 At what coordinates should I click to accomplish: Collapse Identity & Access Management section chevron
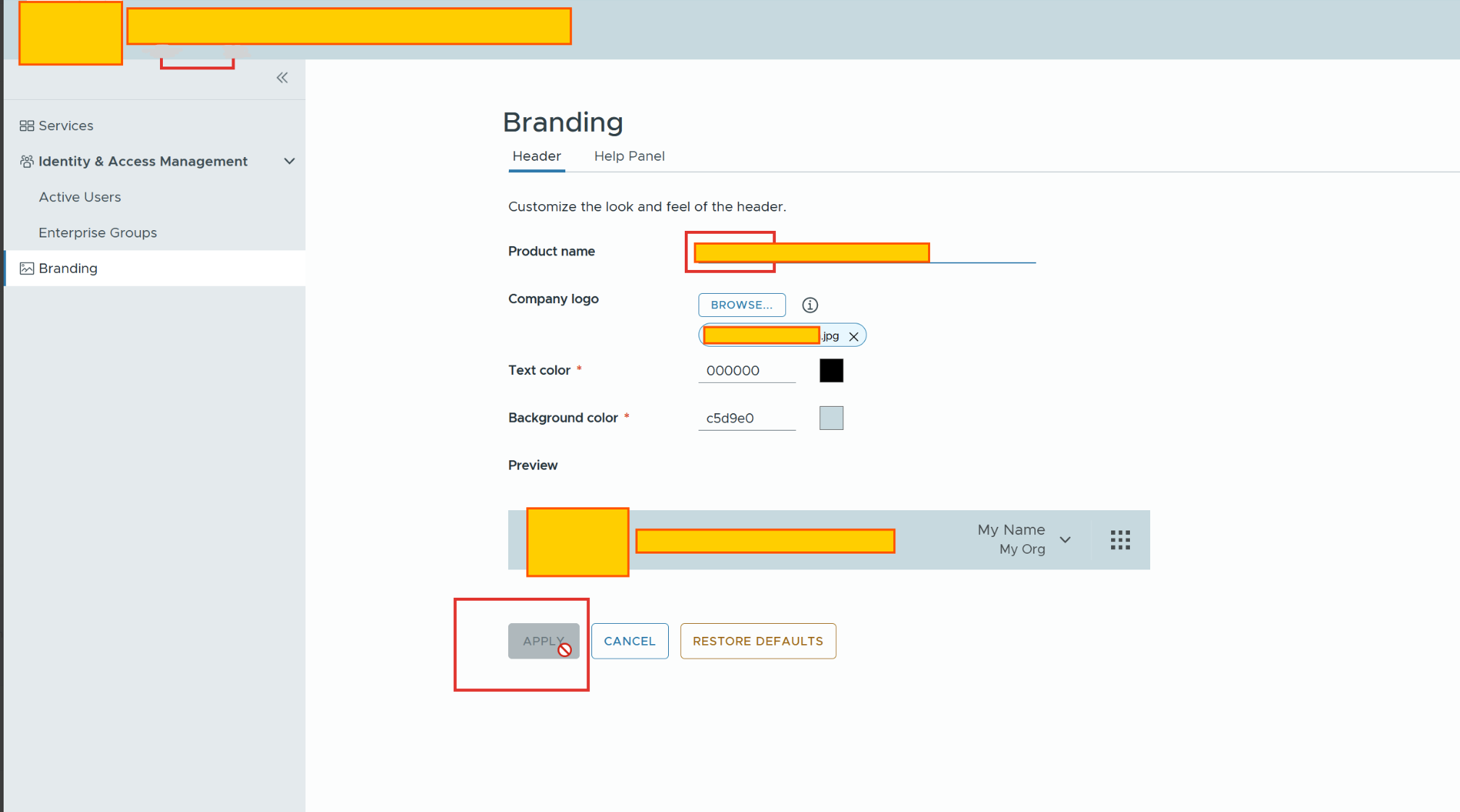(x=290, y=161)
